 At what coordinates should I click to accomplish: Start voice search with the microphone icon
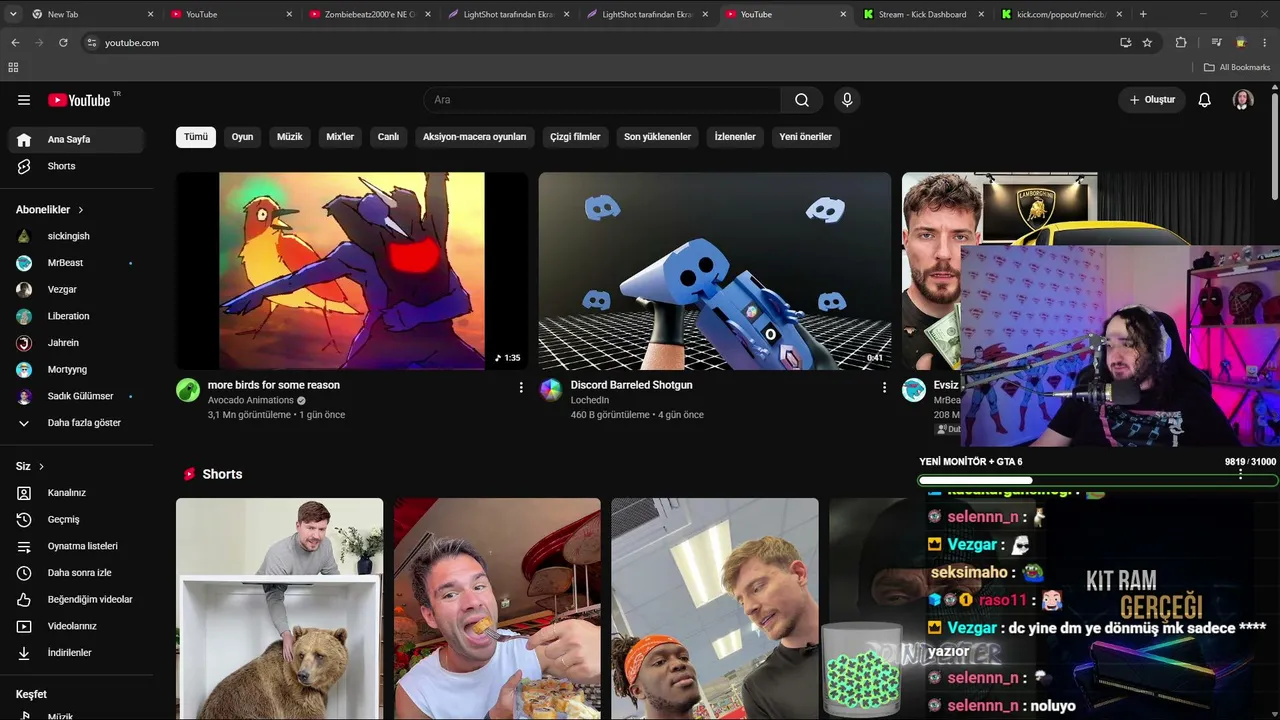click(x=847, y=100)
